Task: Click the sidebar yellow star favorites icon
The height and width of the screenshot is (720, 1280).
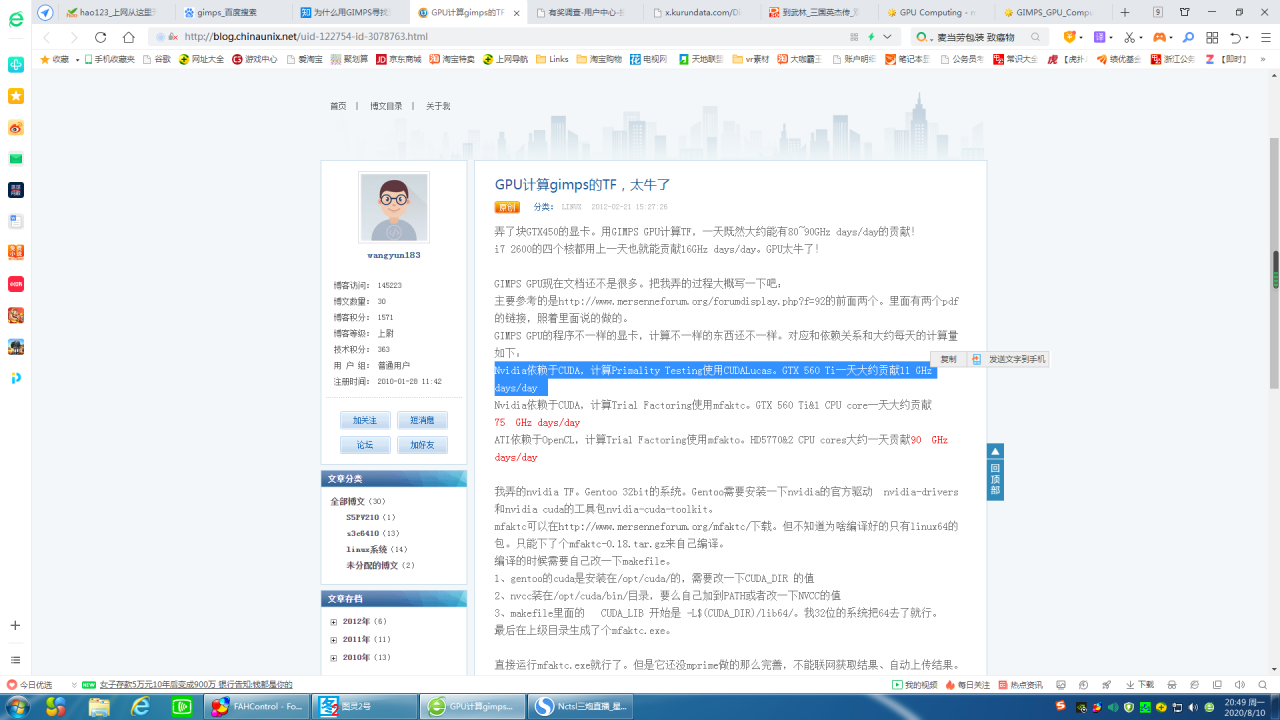Action: [16, 96]
